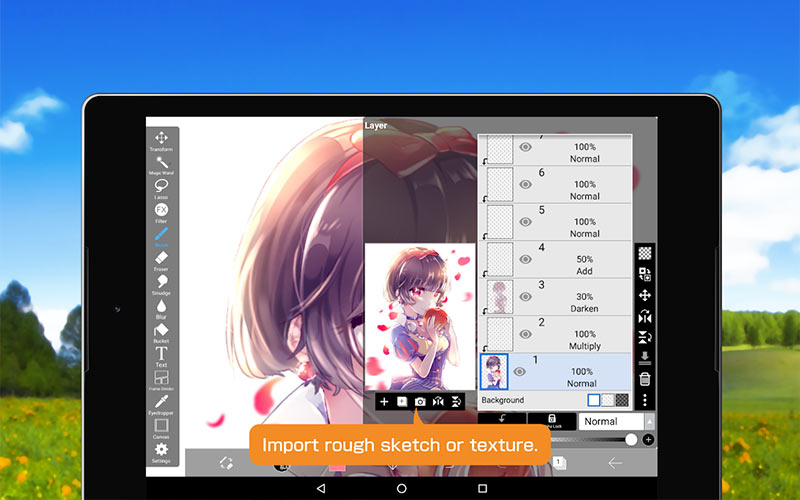
Task: Select layer 1 by its thumbnail
Action: pyautogui.click(x=494, y=372)
